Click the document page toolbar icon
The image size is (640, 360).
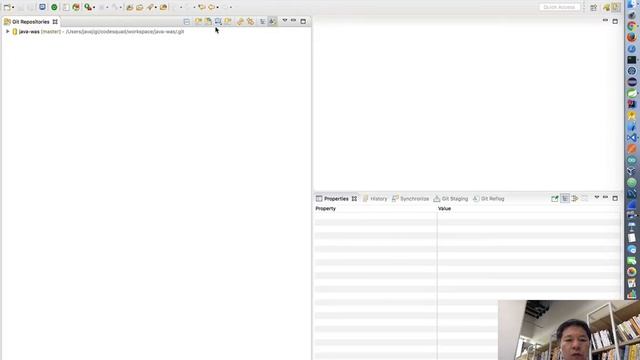tap(66, 7)
